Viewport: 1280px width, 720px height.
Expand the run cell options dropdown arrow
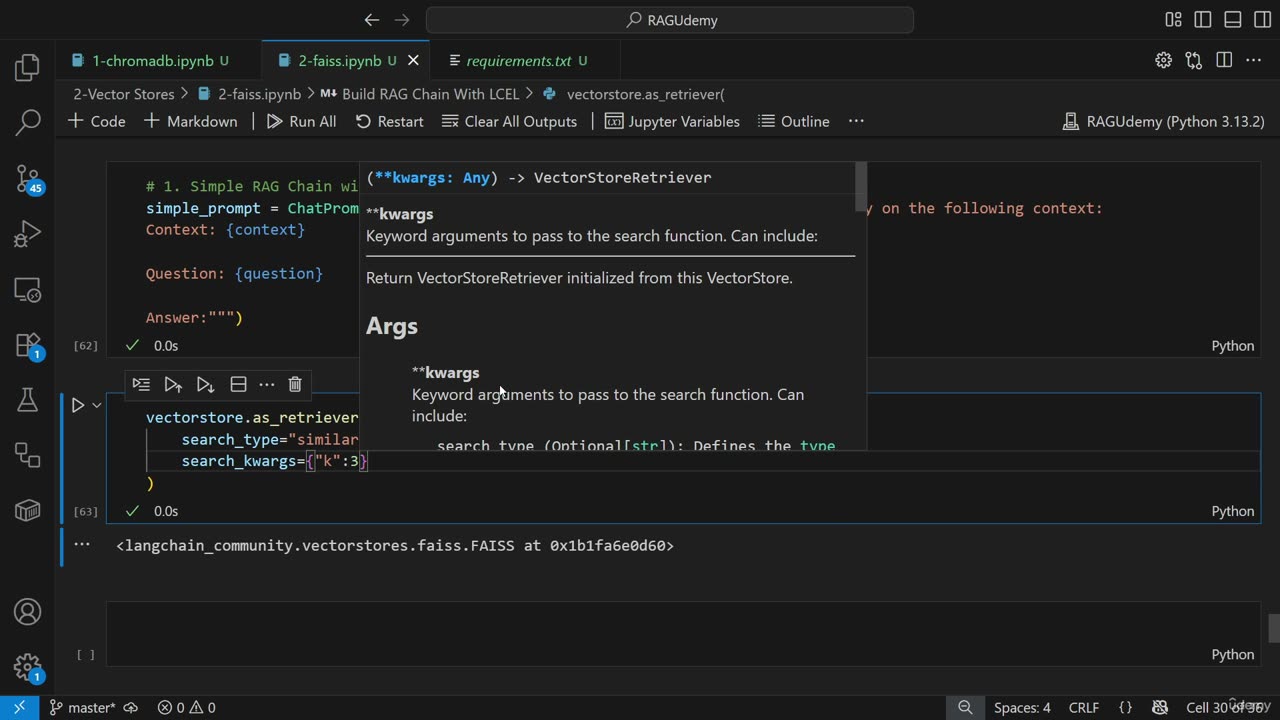(97, 405)
